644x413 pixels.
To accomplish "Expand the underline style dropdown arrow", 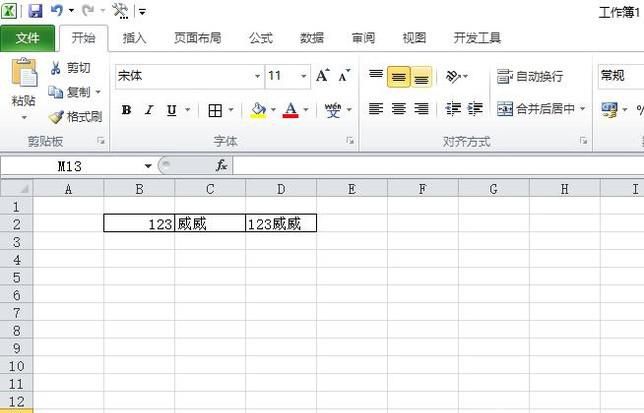I will [187, 110].
